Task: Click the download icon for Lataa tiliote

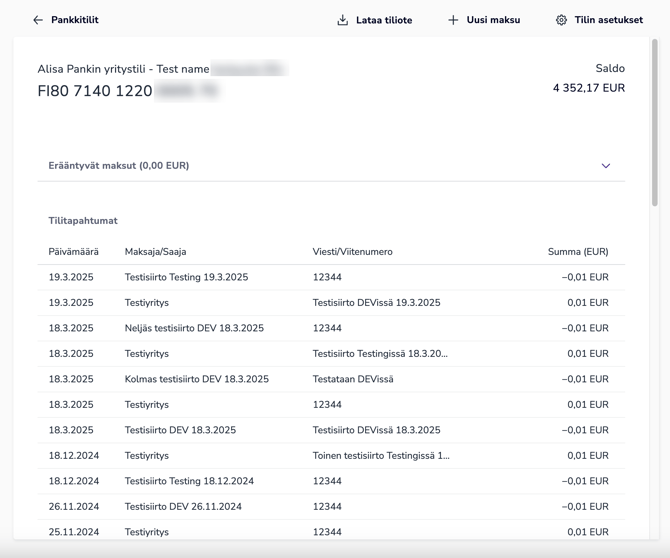Action: [x=343, y=20]
